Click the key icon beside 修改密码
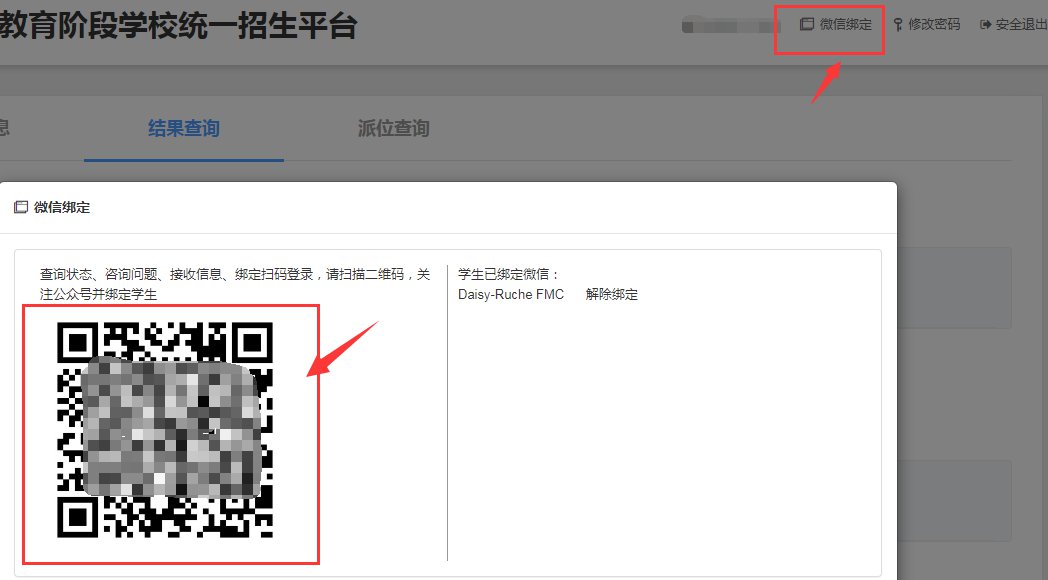 (x=898, y=25)
